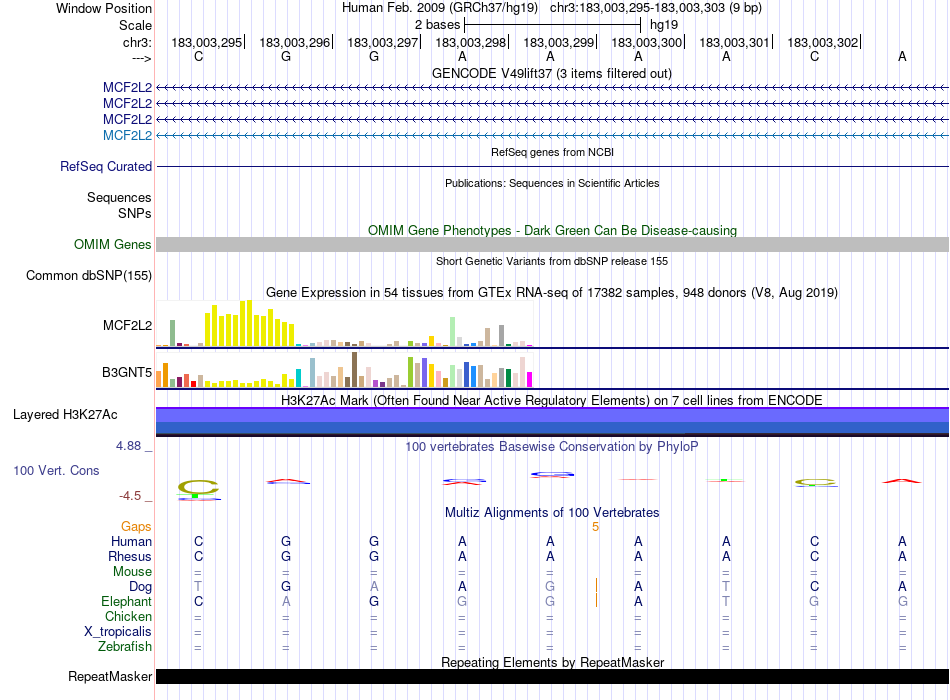Click the light-blue MCF2L2 transcript label
950x700 pixels.
pos(127,135)
